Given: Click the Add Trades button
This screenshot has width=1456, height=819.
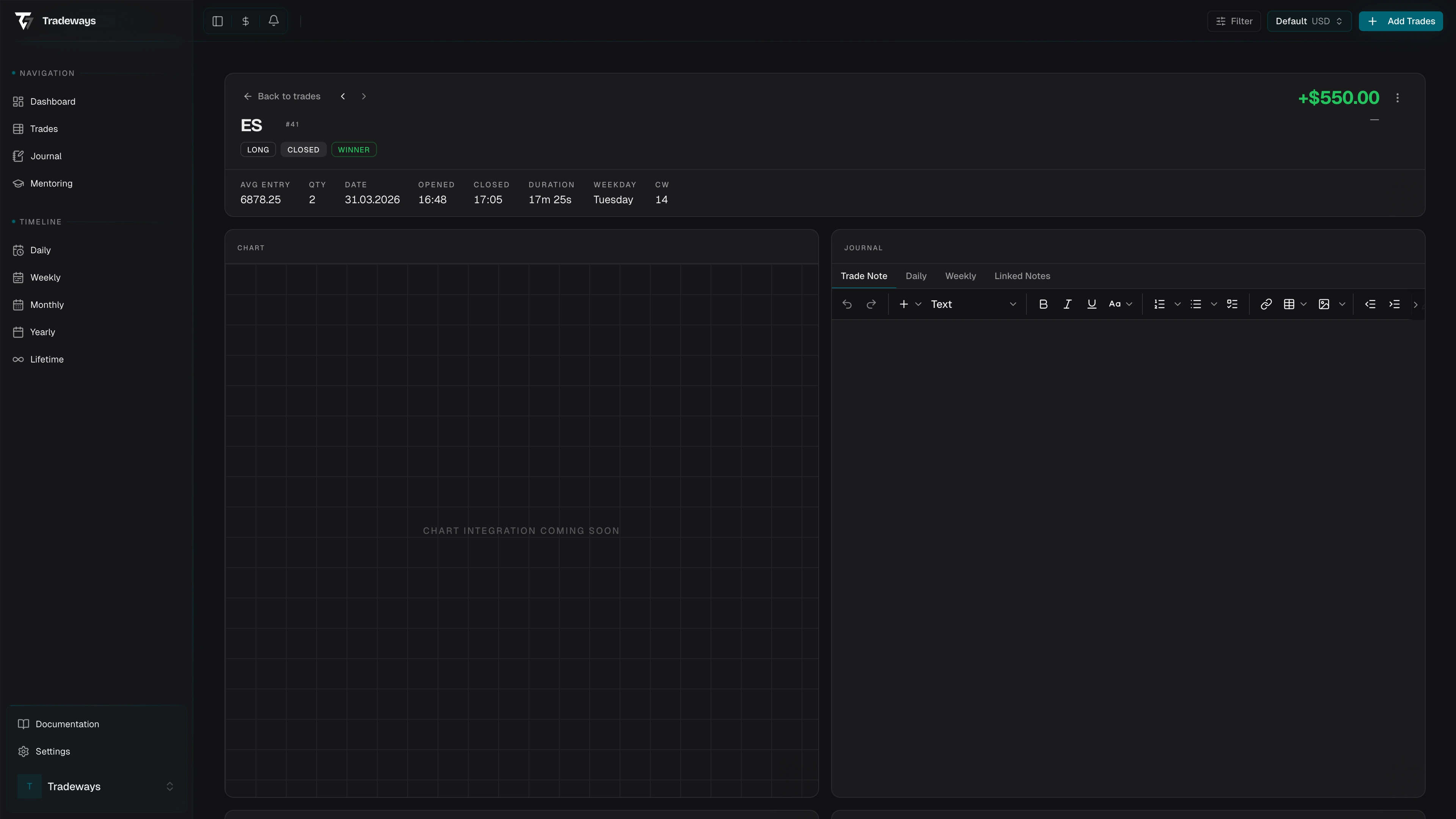Looking at the screenshot, I should (1401, 21).
